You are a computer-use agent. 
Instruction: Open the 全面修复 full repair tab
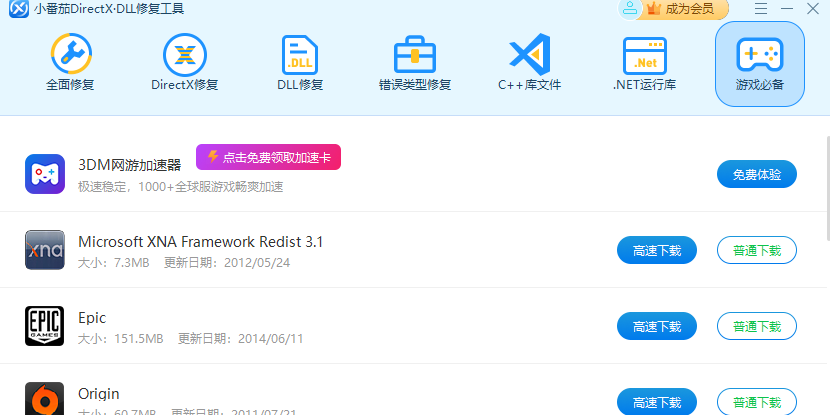tap(70, 64)
